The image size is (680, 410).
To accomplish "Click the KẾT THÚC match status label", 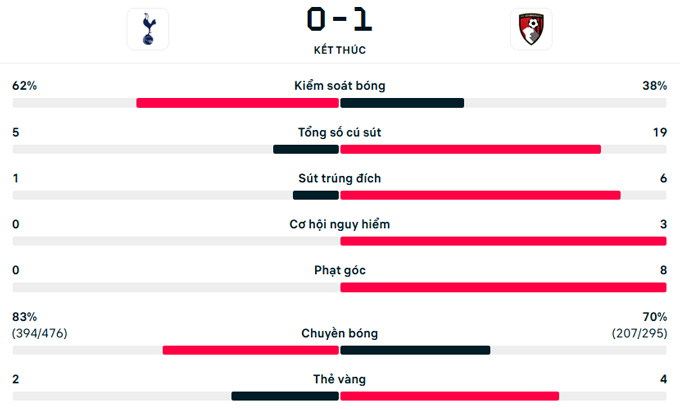I will (339, 49).
